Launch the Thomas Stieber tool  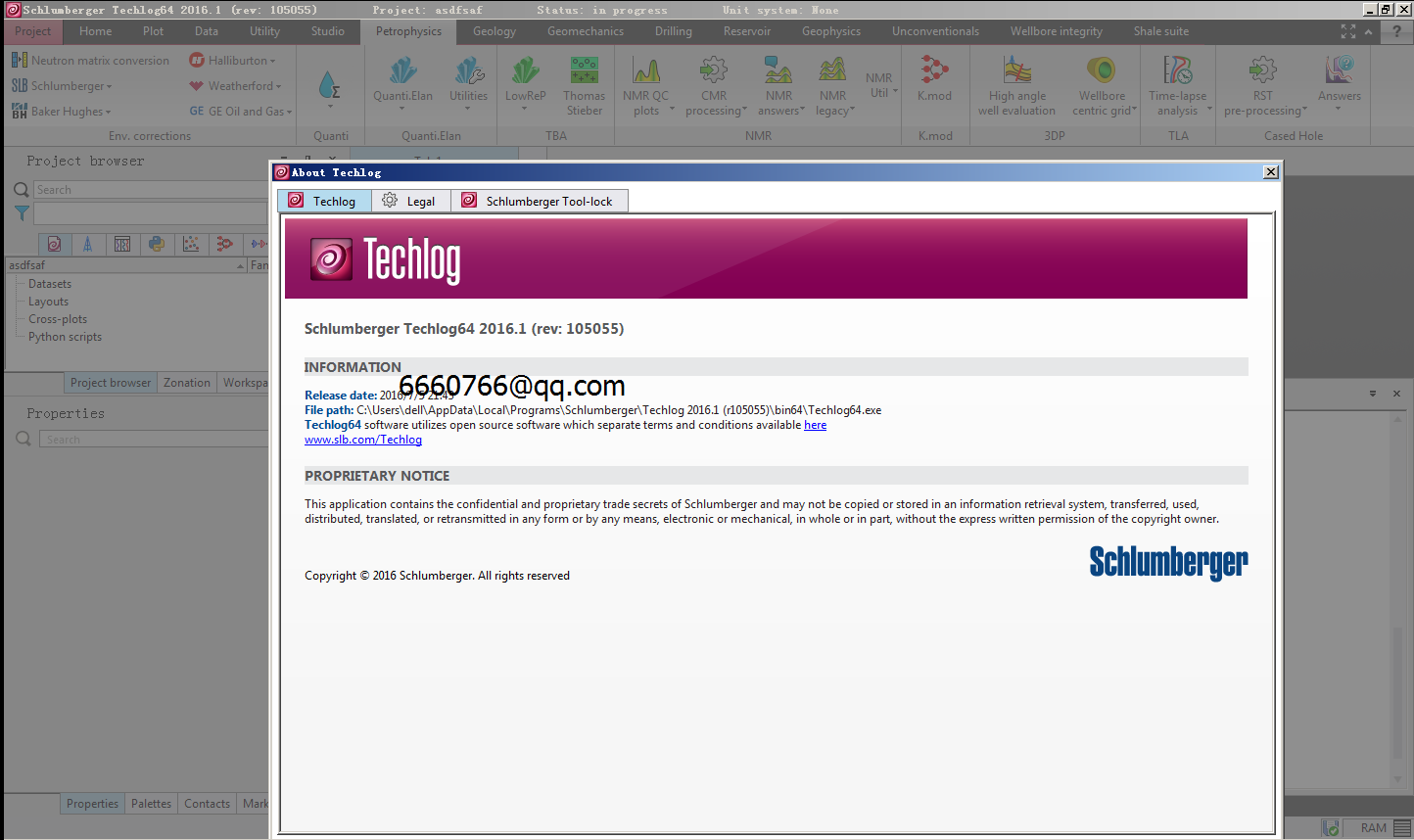coord(585,85)
